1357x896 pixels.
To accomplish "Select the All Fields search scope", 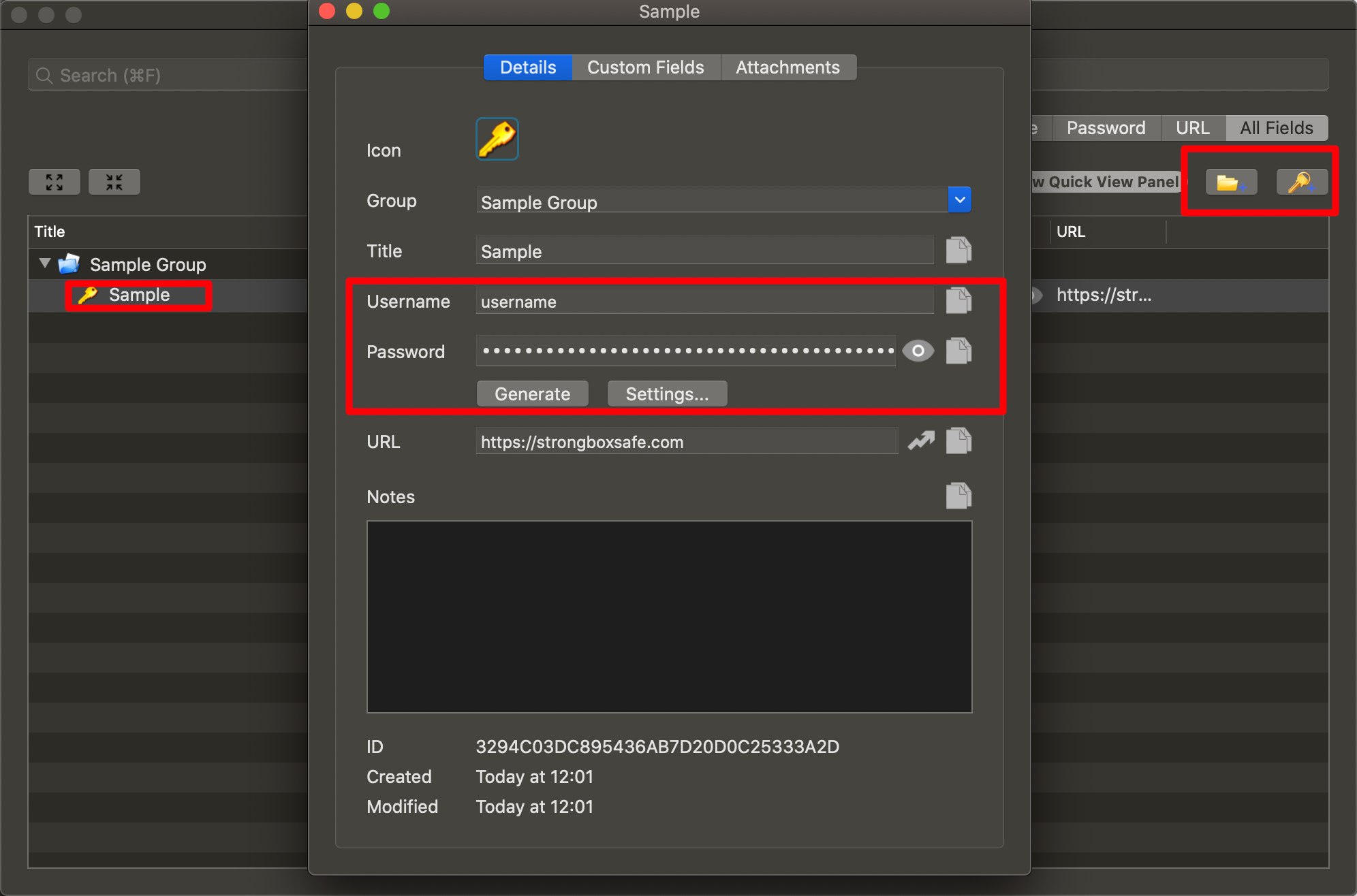I will (x=1276, y=128).
